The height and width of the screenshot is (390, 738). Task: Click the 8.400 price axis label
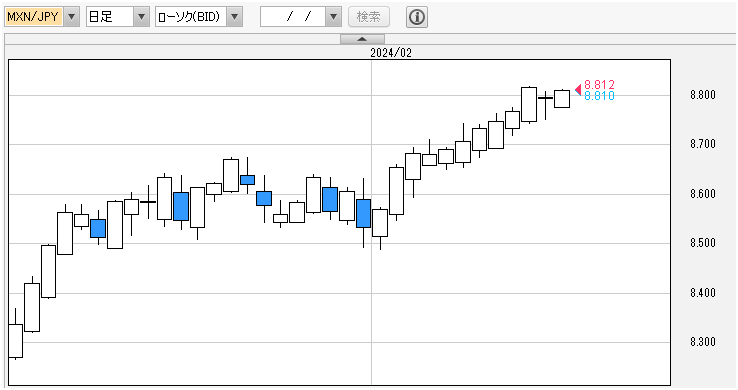point(703,293)
